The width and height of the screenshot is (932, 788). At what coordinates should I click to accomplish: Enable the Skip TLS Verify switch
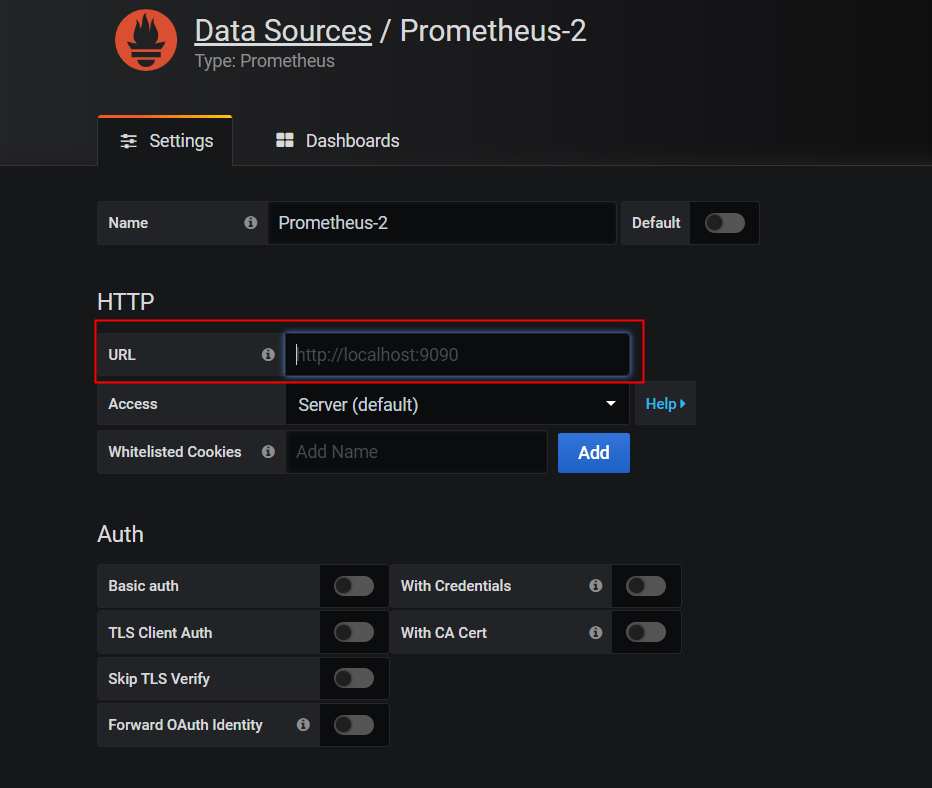click(354, 679)
